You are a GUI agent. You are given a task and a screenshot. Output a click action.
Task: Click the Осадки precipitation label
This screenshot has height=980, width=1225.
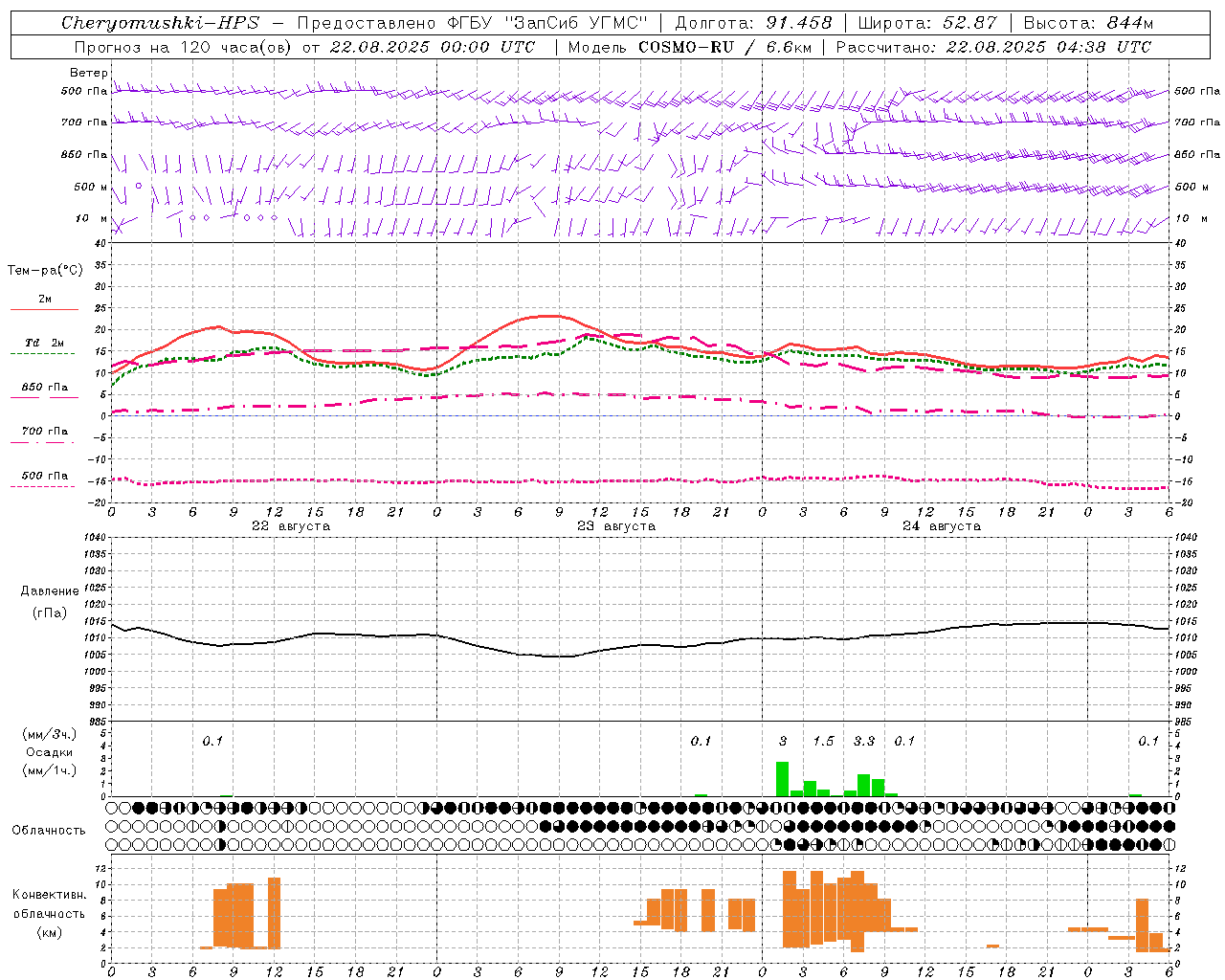[50, 752]
